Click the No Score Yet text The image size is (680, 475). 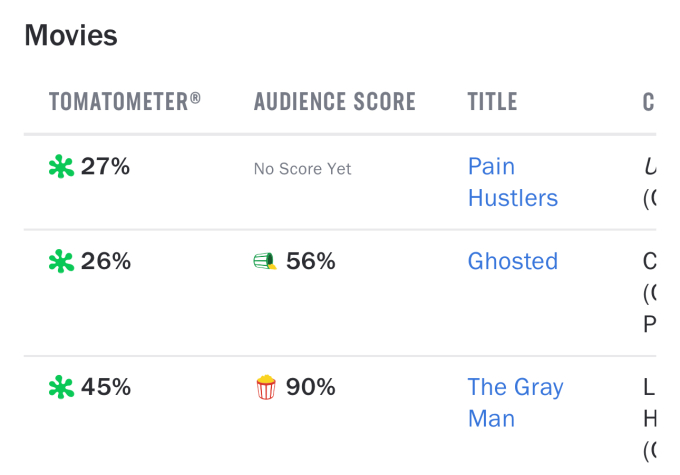302,169
